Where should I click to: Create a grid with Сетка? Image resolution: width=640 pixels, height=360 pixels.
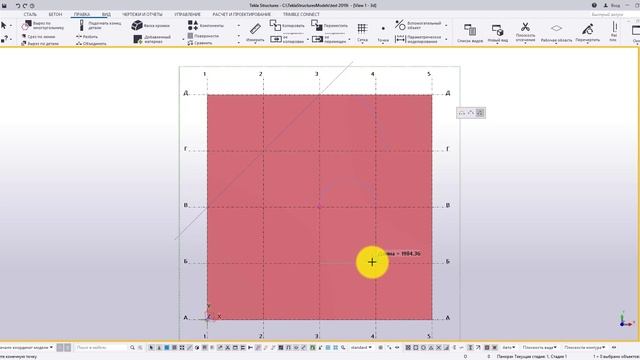[362, 33]
